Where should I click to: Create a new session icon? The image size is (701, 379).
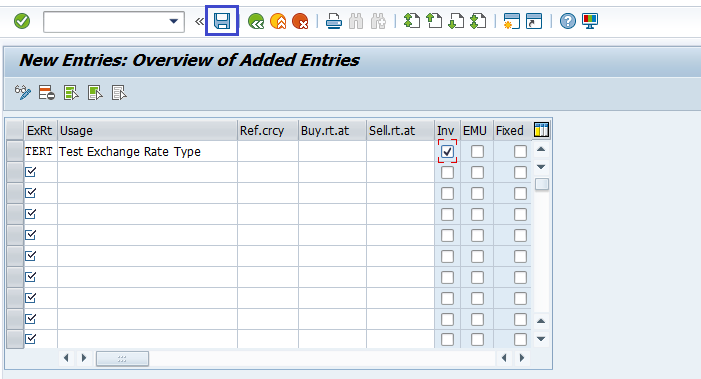pyautogui.click(x=511, y=21)
